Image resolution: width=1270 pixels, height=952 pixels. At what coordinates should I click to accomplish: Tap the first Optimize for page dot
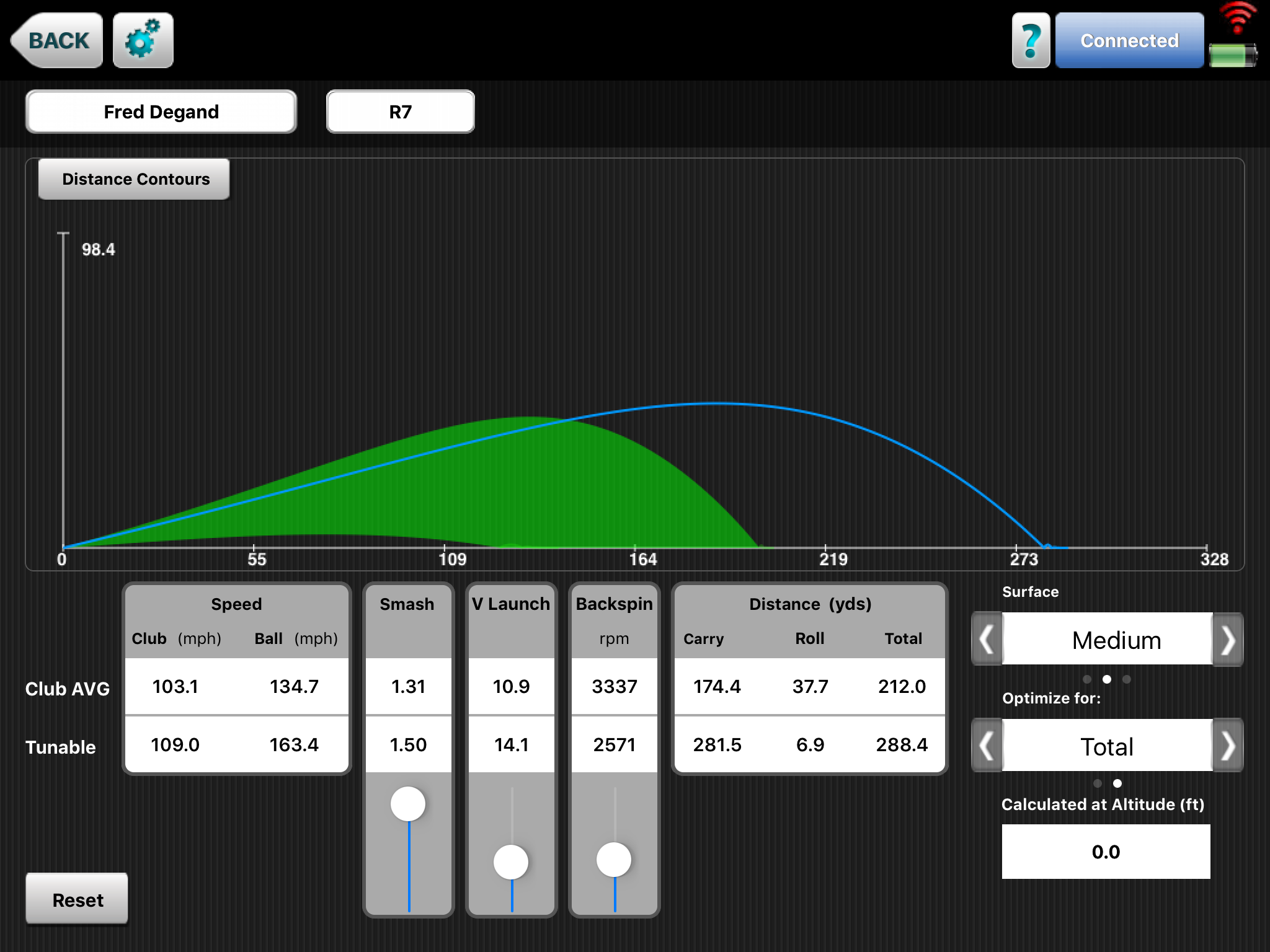(1098, 783)
